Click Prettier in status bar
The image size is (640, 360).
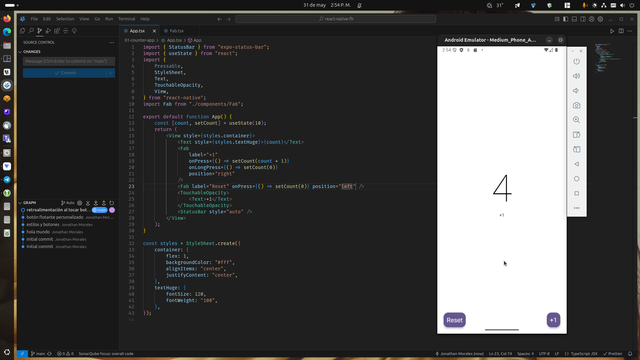(x=613, y=354)
